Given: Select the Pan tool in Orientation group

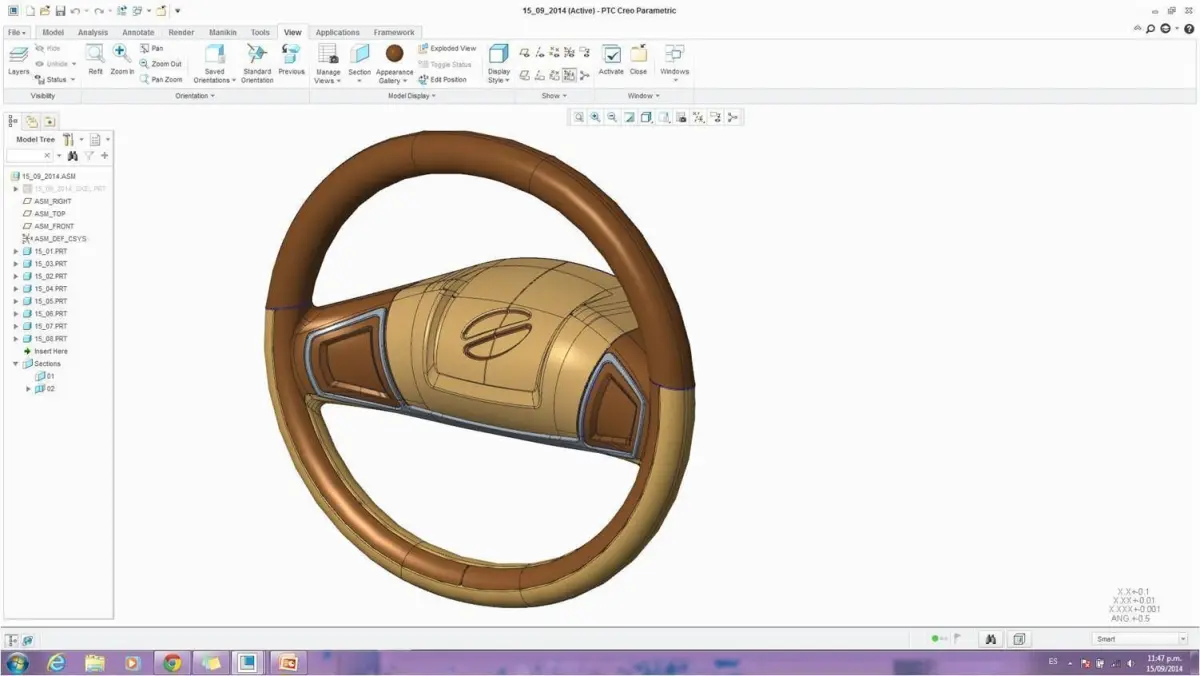Looking at the screenshot, I should coord(152,48).
